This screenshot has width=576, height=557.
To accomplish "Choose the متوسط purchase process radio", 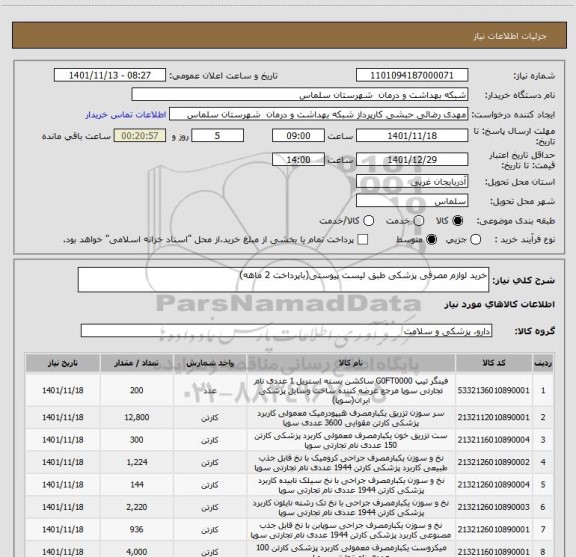I will 431,240.
